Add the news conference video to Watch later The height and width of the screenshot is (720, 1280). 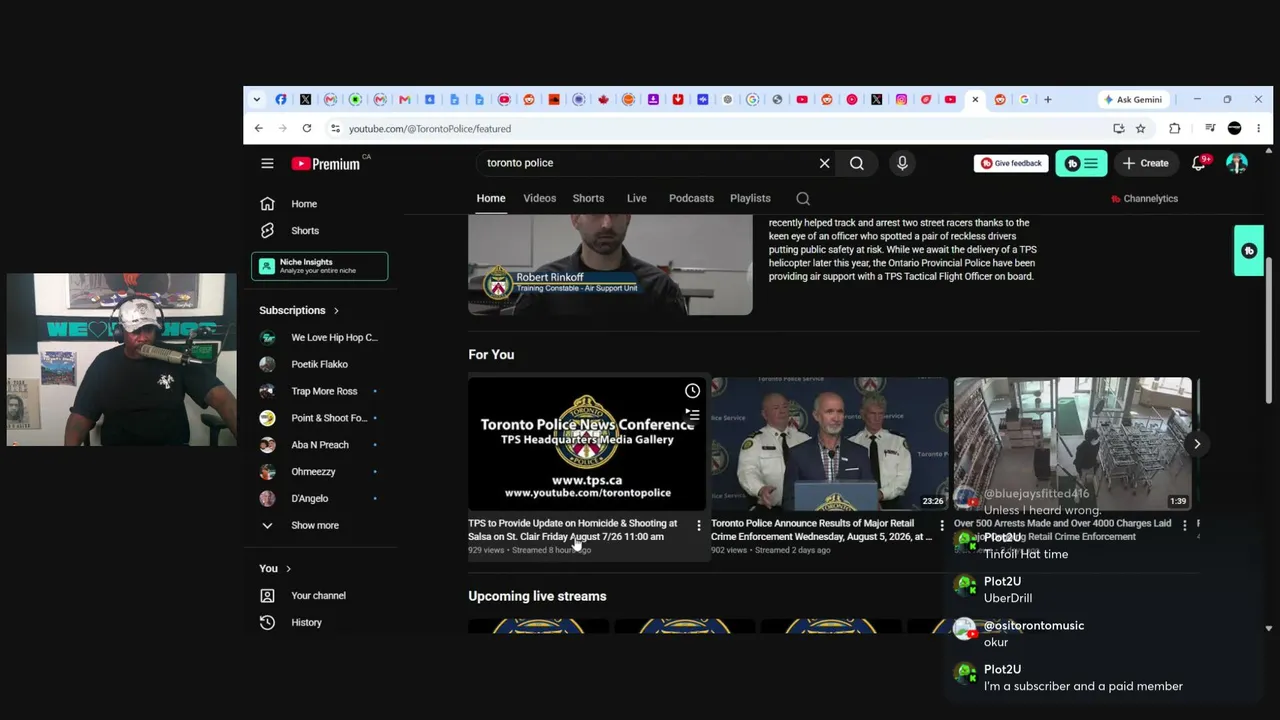click(692, 391)
